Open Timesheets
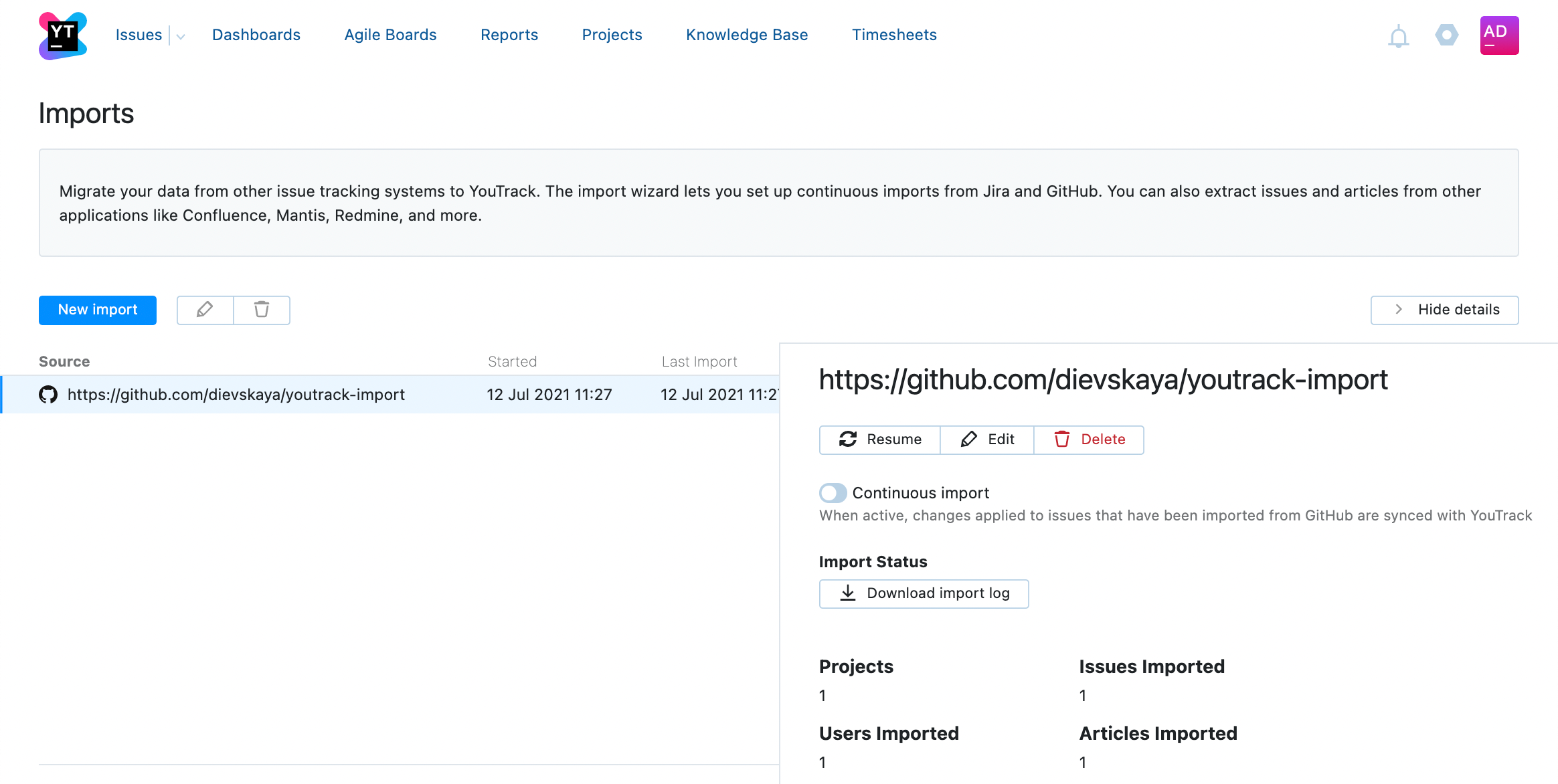Screen dimensions: 1558x784 click(x=894, y=35)
